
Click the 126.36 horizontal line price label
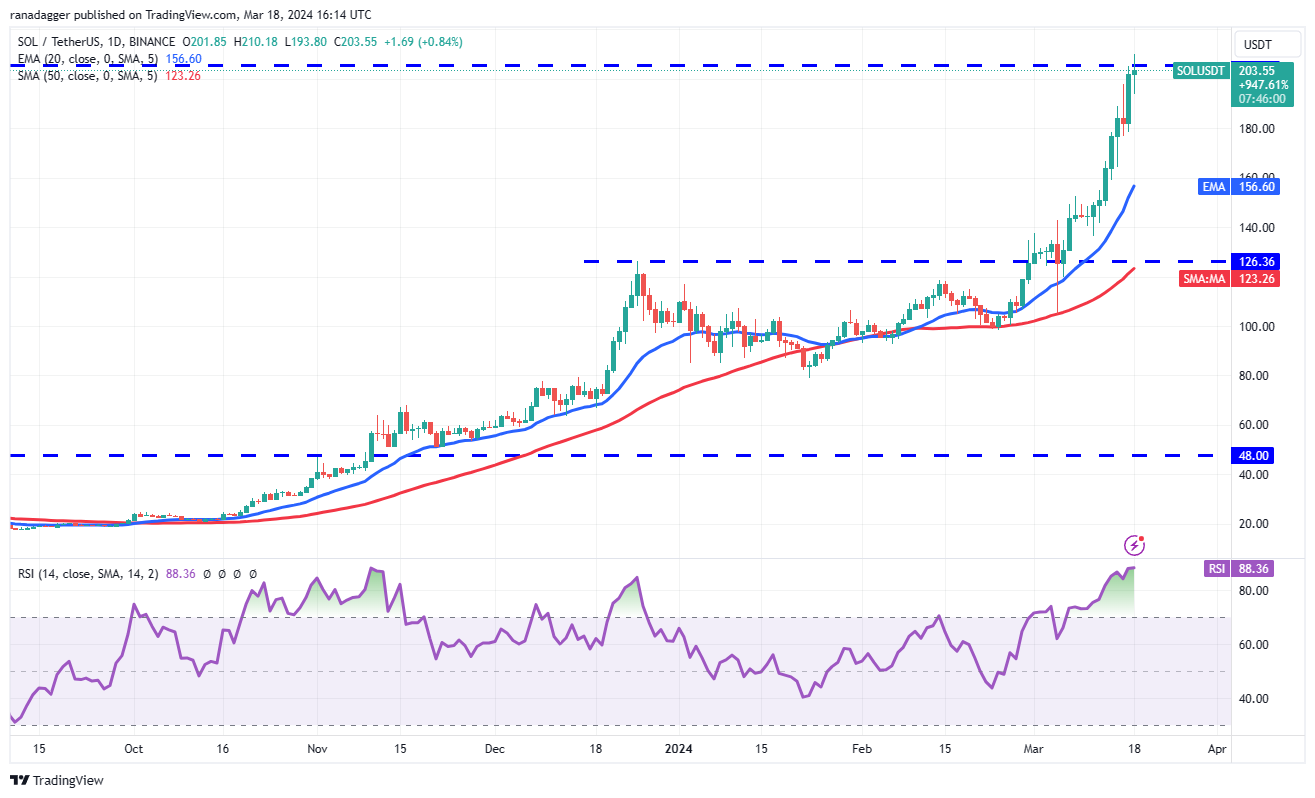(x=1257, y=261)
